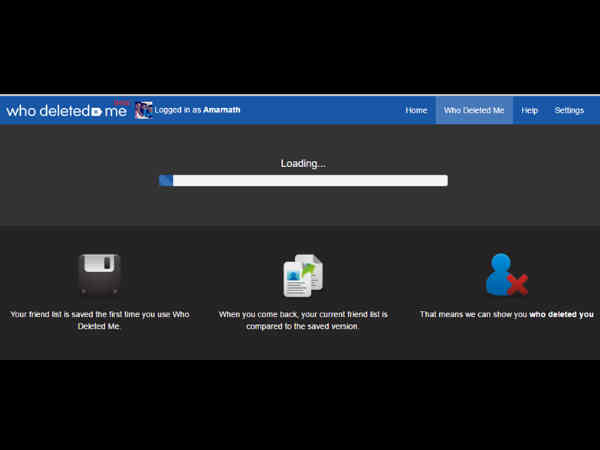The width and height of the screenshot is (600, 450).
Task: Open the Settings menu item
Action: click(569, 110)
